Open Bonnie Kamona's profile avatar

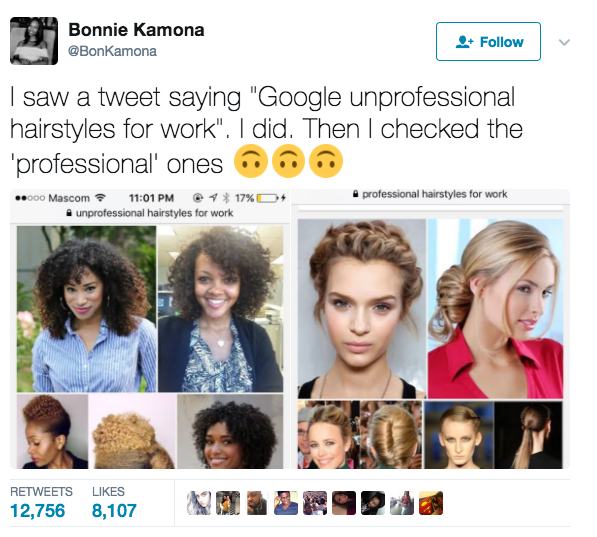(x=34, y=41)
